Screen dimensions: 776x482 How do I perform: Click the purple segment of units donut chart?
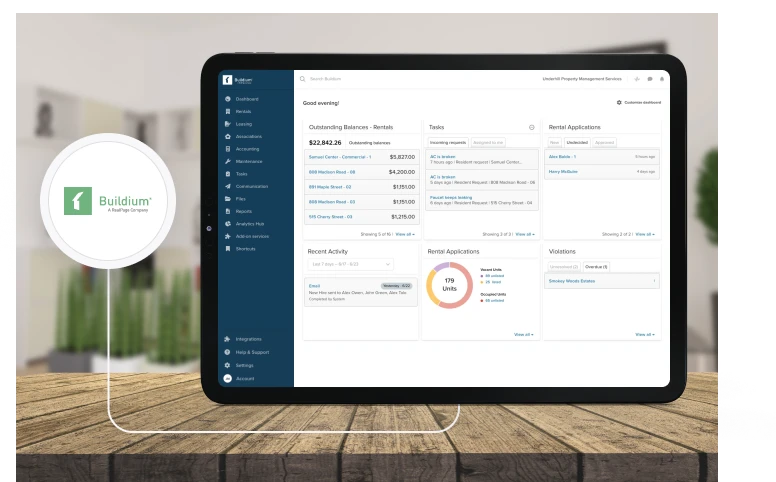439,267
